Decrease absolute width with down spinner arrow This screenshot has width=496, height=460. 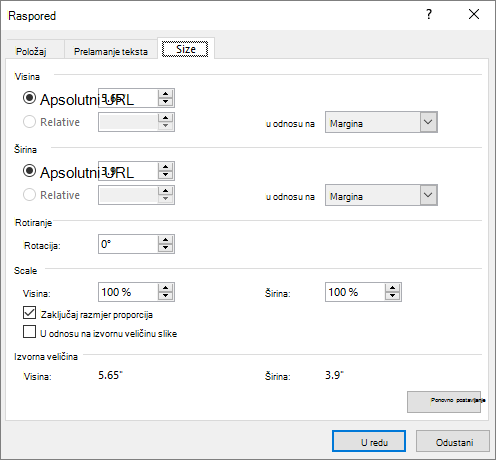coord(166,175)
